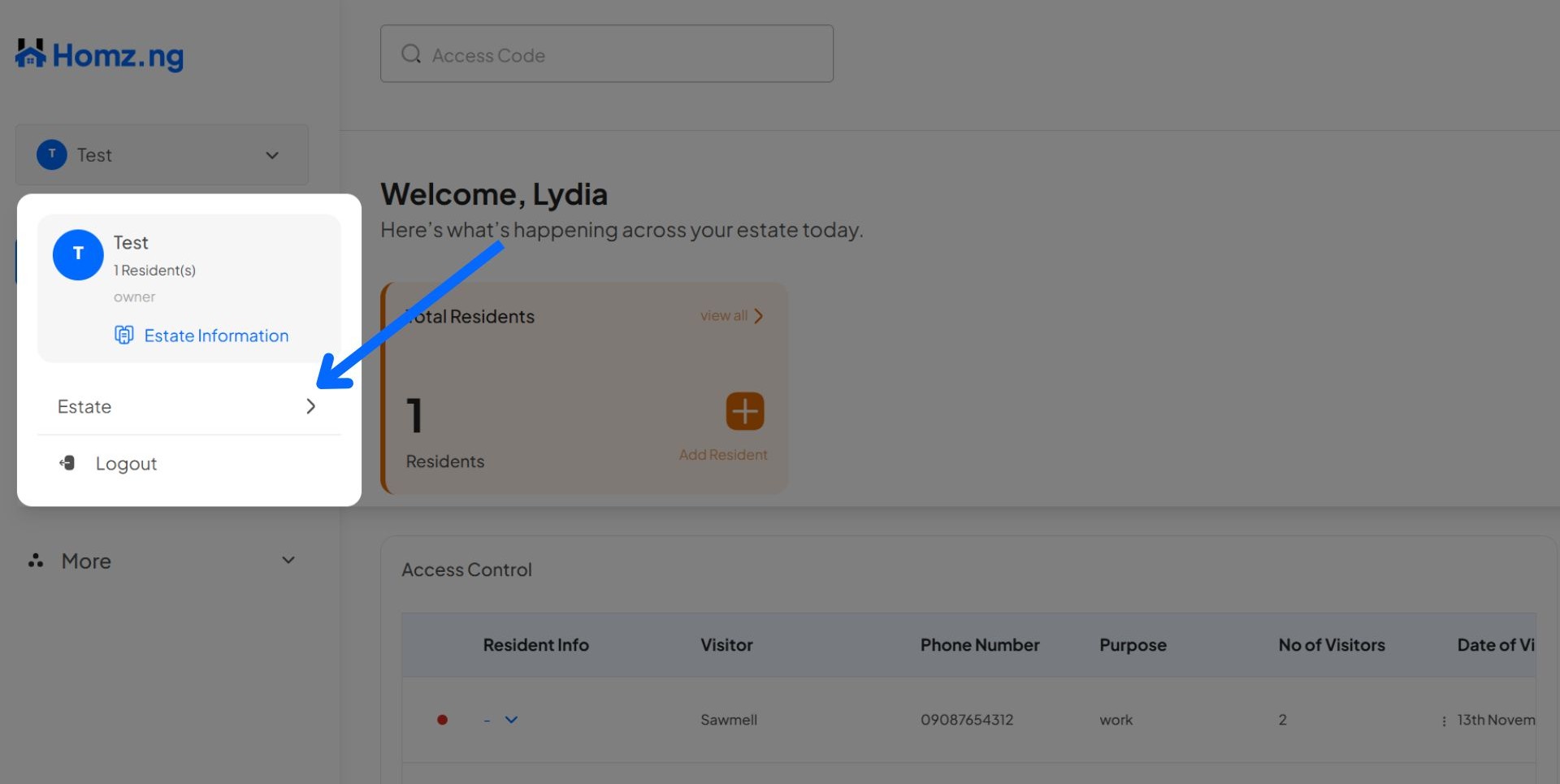The height and width of the screenshot is (784, 1560).
Task: Click the search magnifier in the Access Code bar
Action: (x=411, y=53)
